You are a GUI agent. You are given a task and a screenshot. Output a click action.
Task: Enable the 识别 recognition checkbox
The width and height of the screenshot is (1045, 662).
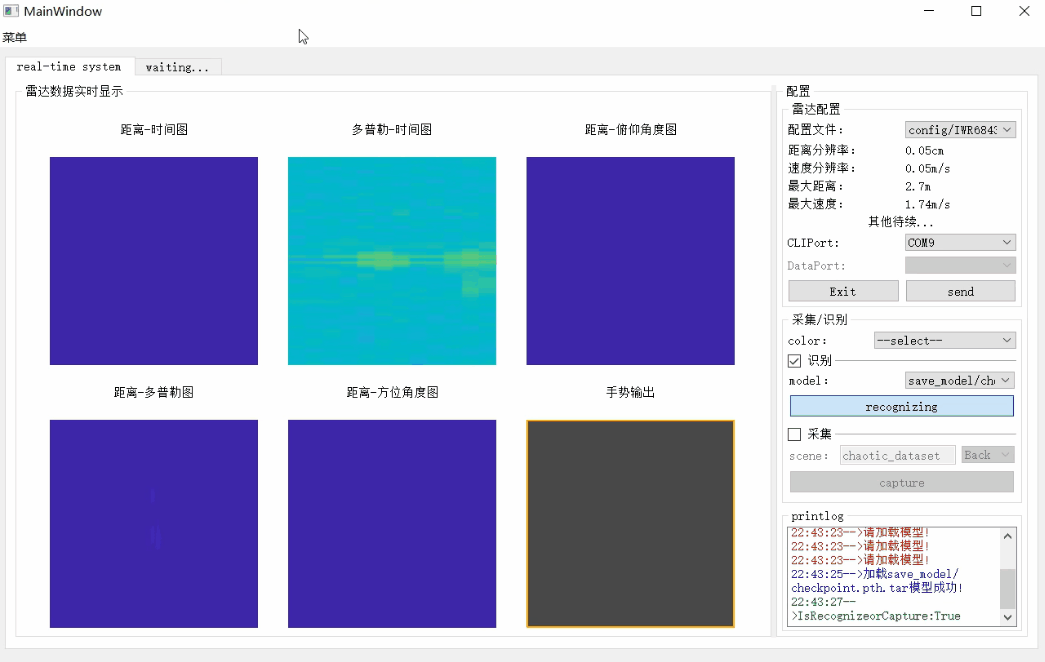click(x=792, y=360)
